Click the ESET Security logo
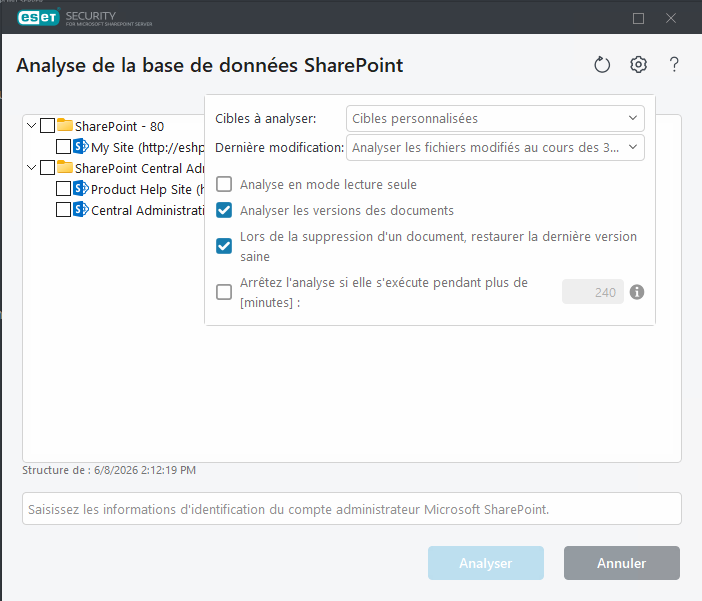The height and width of the screenshot is (601, 702). coord(85,17)
